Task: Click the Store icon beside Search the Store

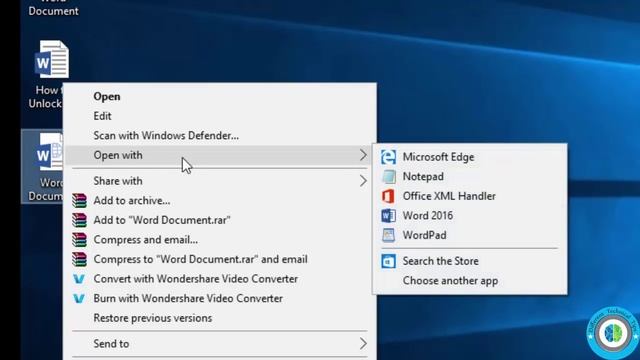Action: (x=388, y=261)
